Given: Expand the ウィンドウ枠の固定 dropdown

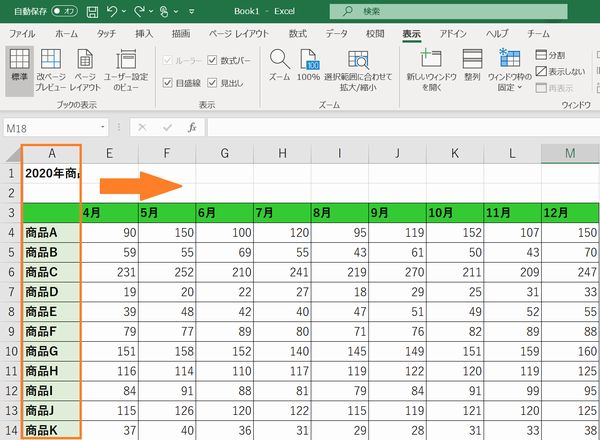Looking at the screenshot, I should pyautogui.click(x=510, y=70).
